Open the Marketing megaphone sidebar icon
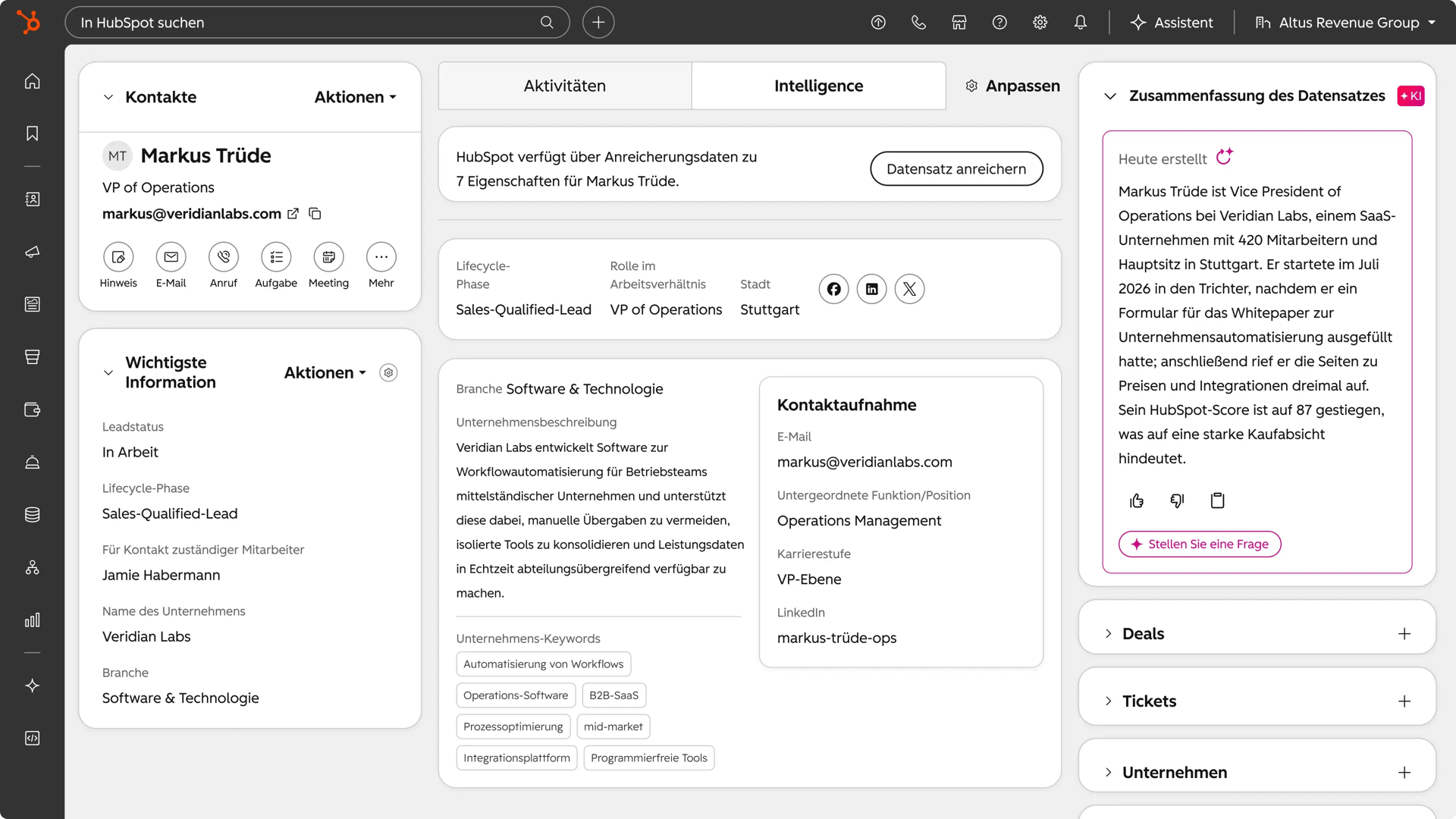 (x=32, y=252)
